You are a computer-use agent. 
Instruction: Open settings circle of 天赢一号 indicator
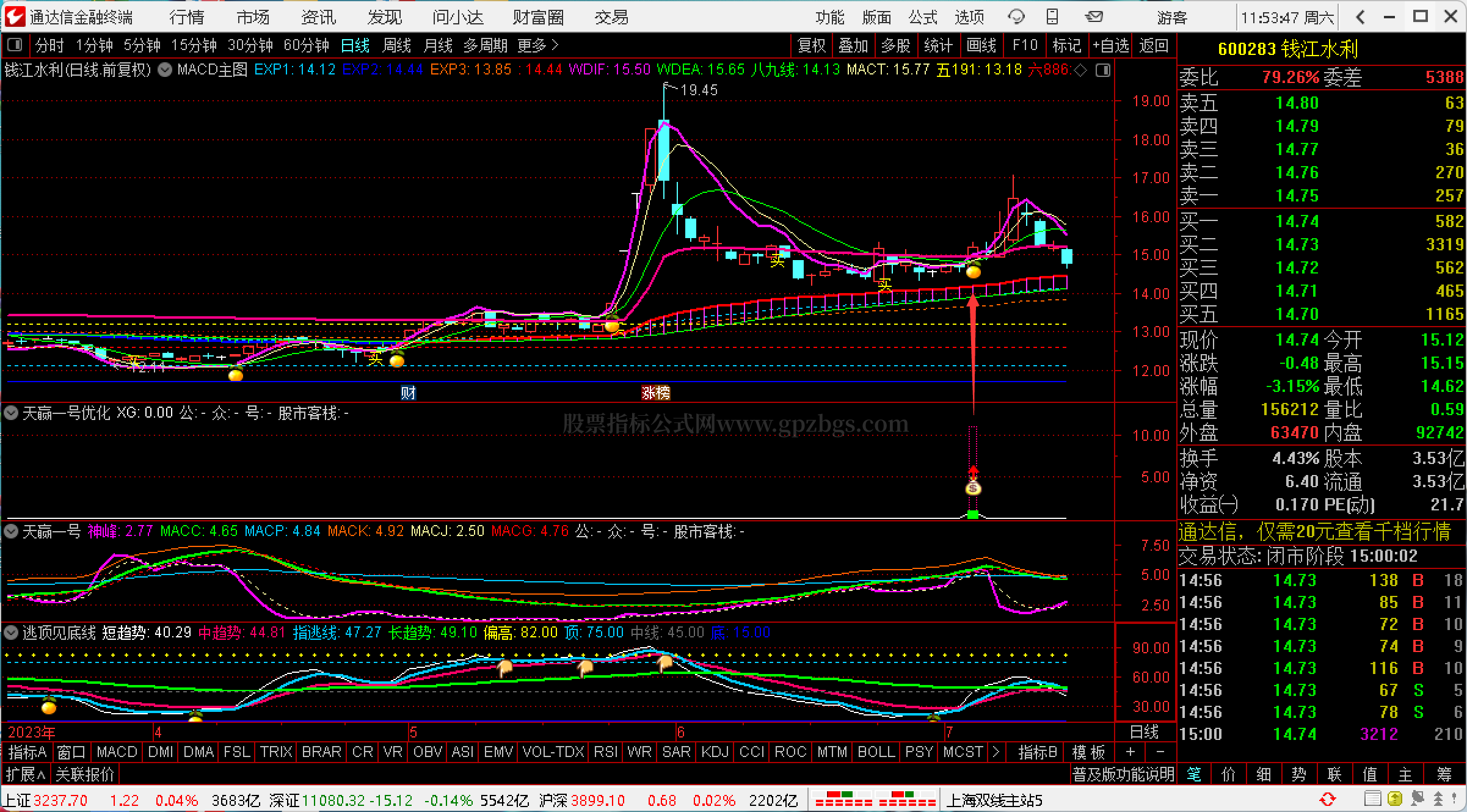click(11, 531)
